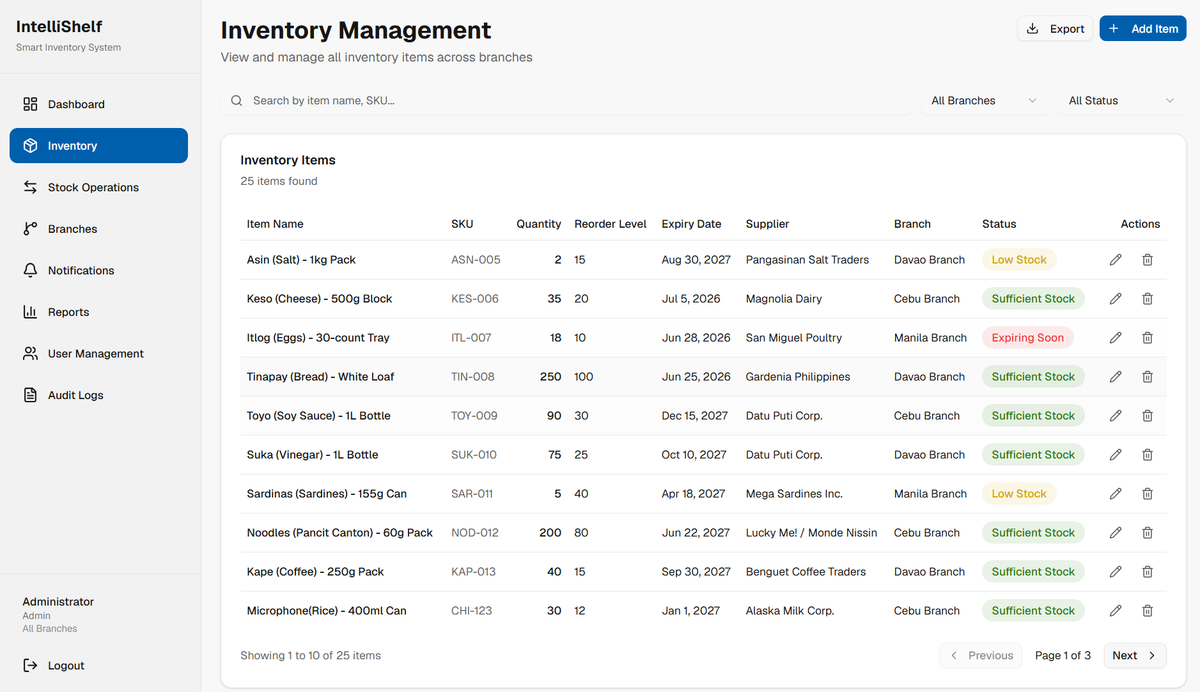This screenshot has height=692, width=1200.
Task: Remove Itlog (Eggs) with trash icon
Action: click(1147, 338)
